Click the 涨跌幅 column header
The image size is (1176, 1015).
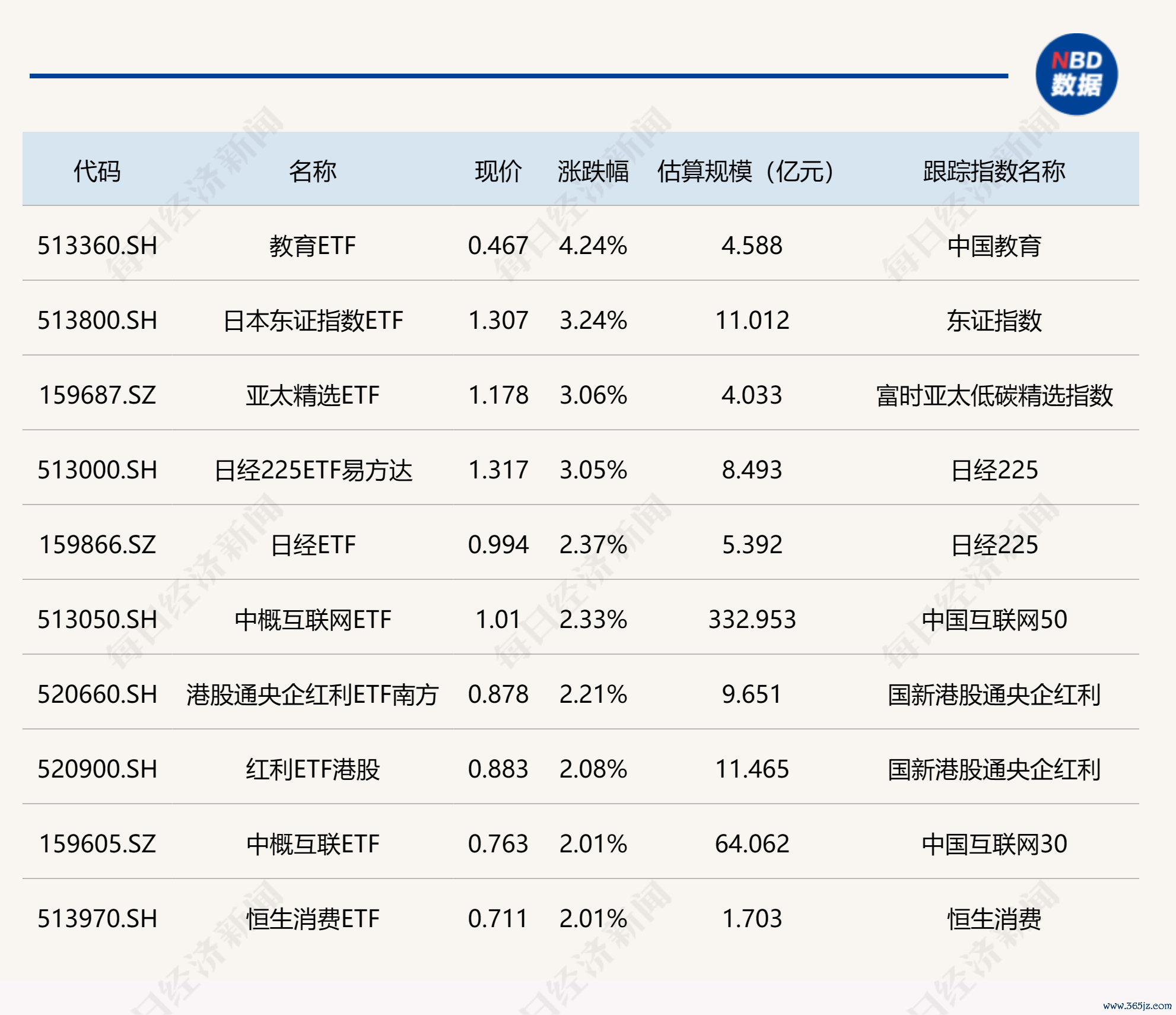click(x=593, y=172)
